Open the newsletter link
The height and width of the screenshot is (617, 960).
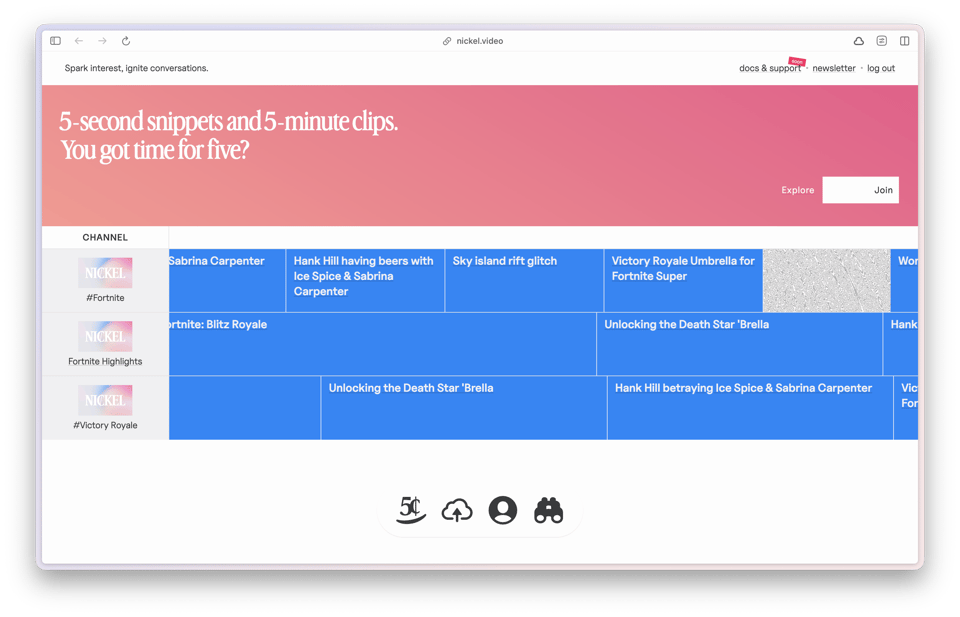tap(833, 68)
